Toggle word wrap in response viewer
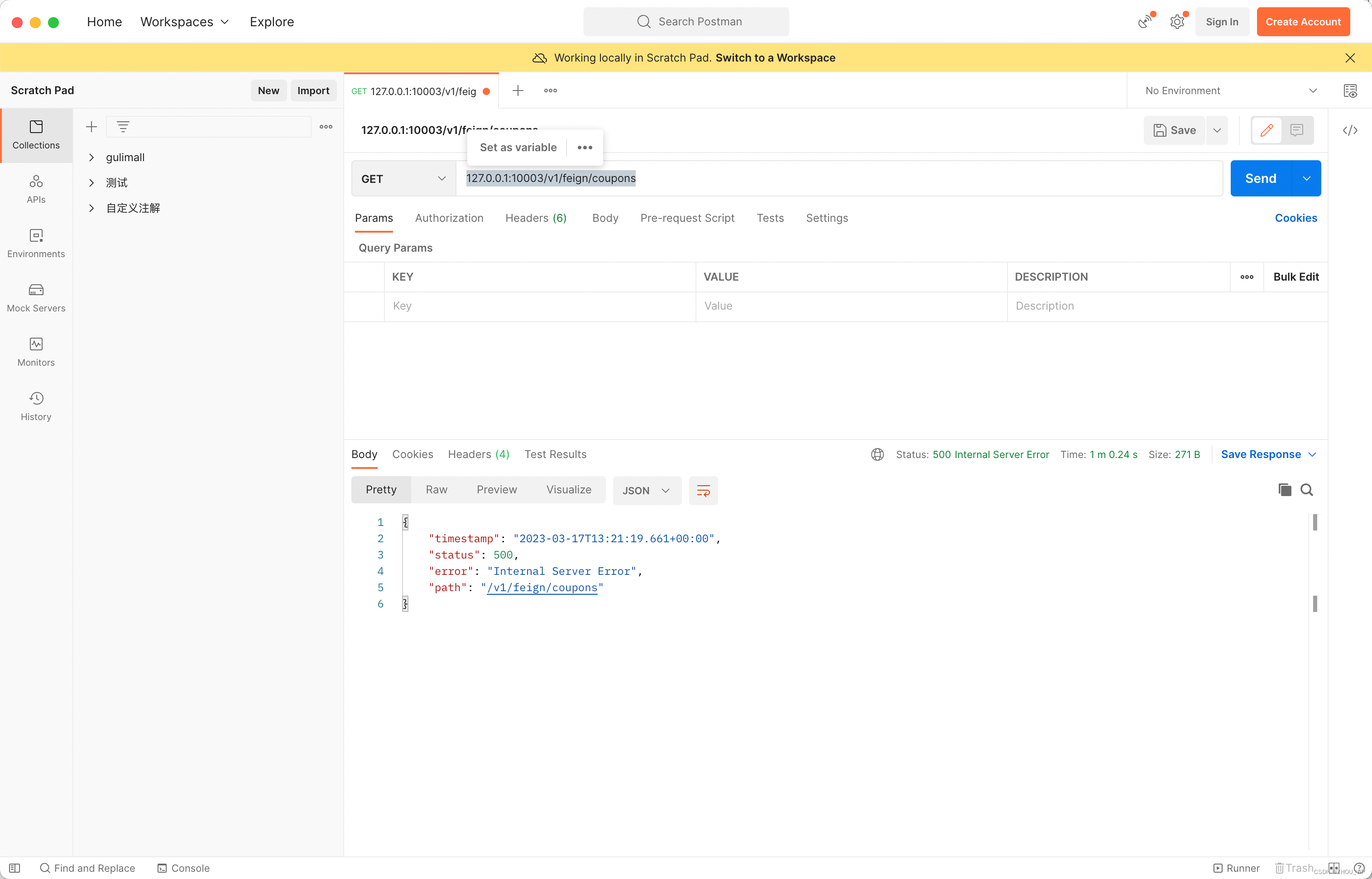Screen dimensions: 1372x879 (703, 490)
